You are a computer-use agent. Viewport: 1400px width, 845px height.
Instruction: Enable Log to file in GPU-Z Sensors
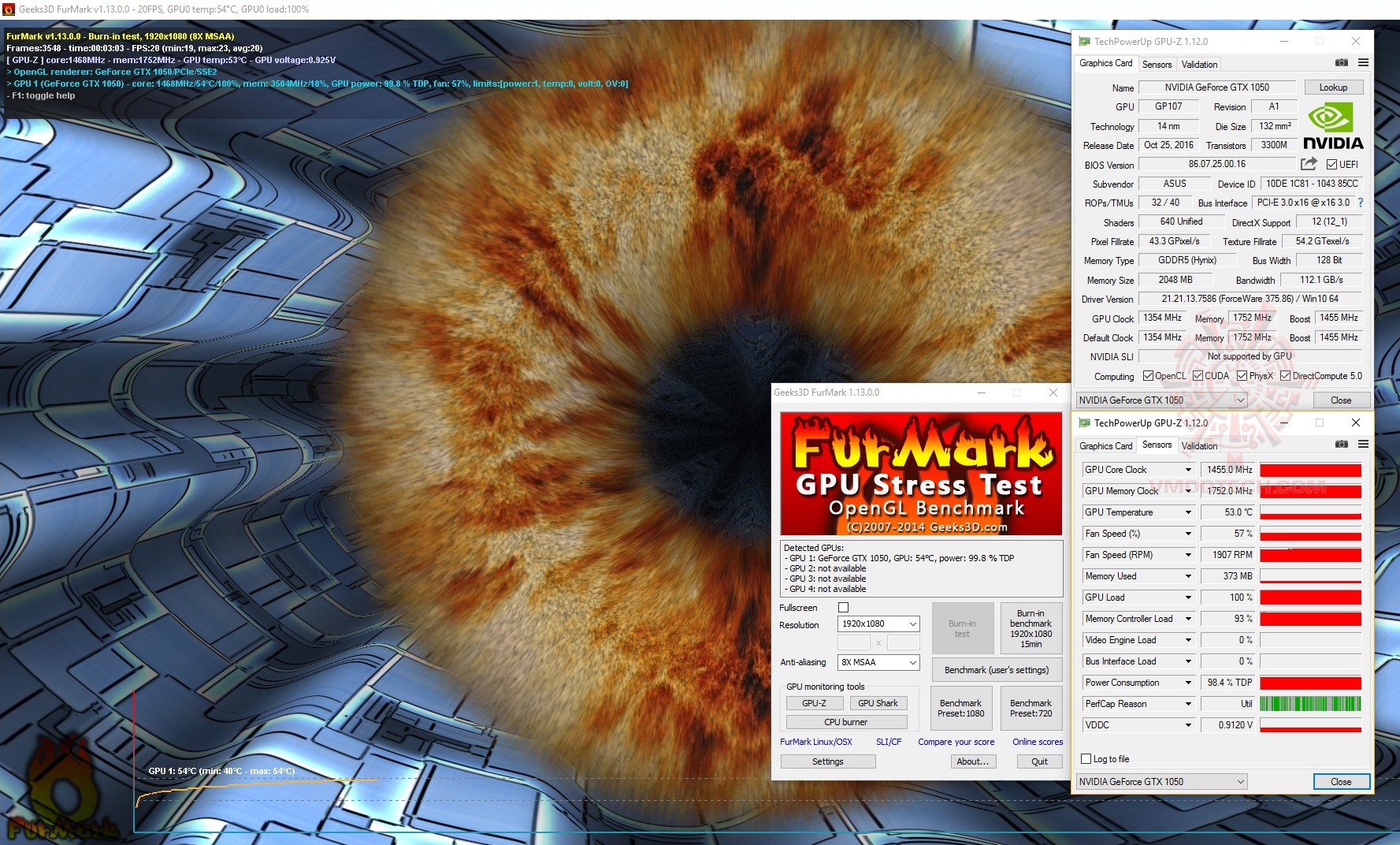pos(1086,758)
